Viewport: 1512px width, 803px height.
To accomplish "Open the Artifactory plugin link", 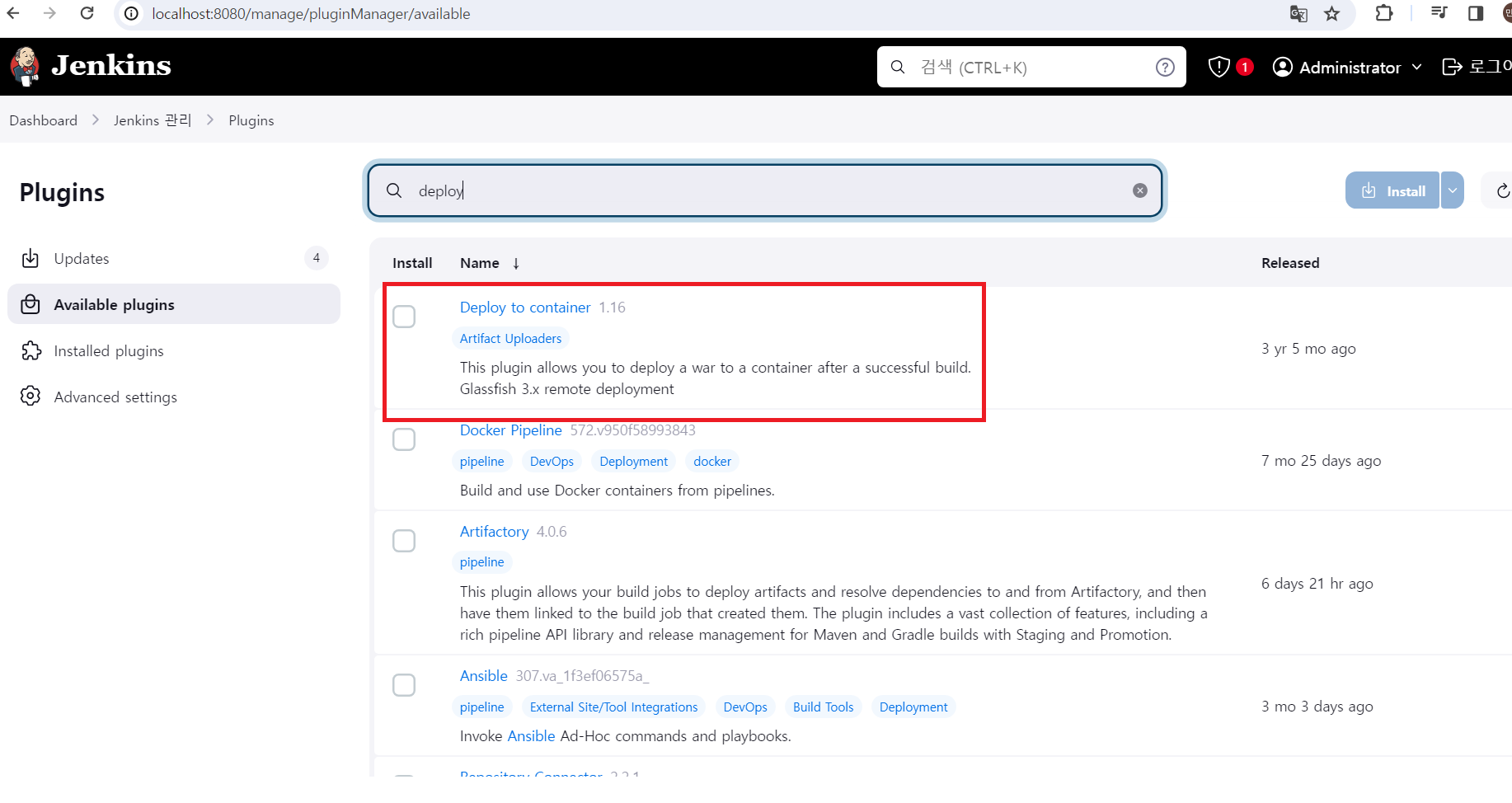I will click(495, 532).
